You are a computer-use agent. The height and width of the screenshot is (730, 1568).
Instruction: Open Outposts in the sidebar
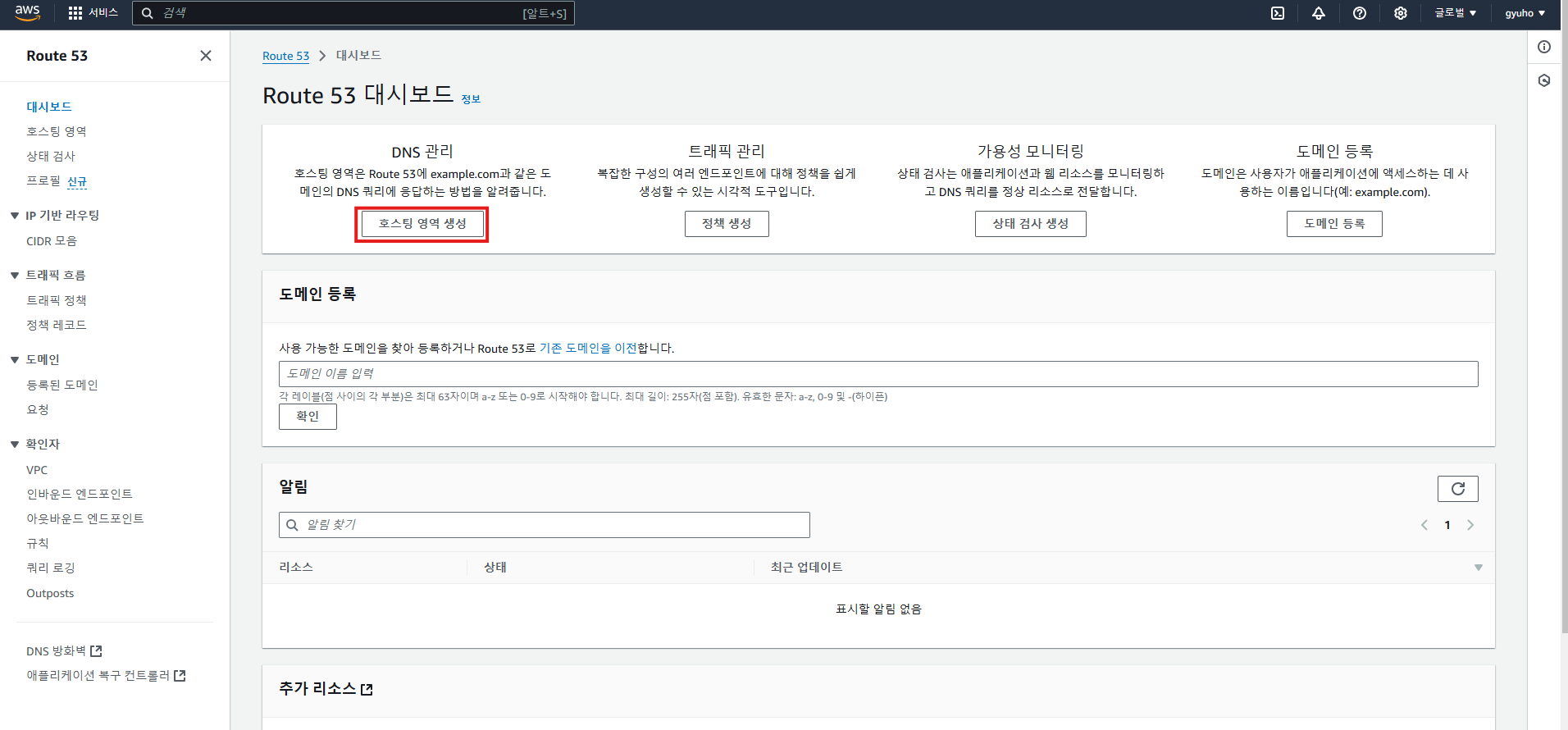coord(50,593)
